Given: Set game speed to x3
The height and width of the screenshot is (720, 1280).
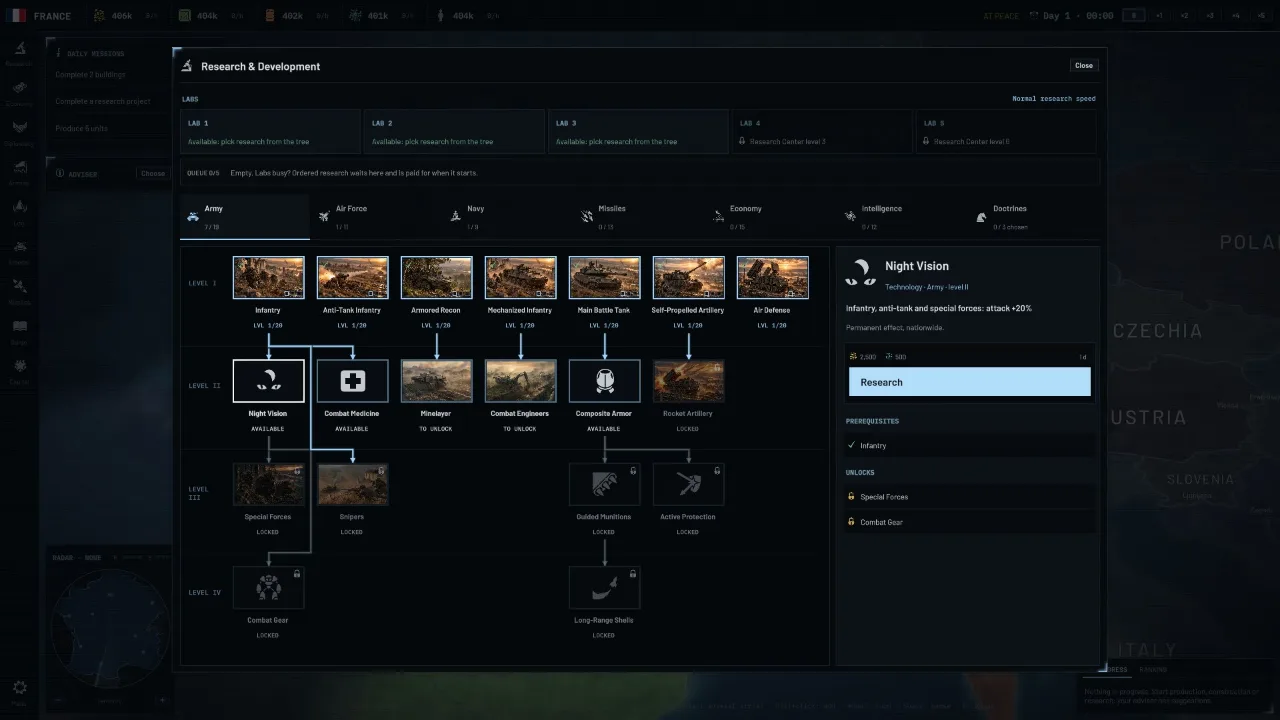Looking at the screenshot, I should pos(1210,16).
